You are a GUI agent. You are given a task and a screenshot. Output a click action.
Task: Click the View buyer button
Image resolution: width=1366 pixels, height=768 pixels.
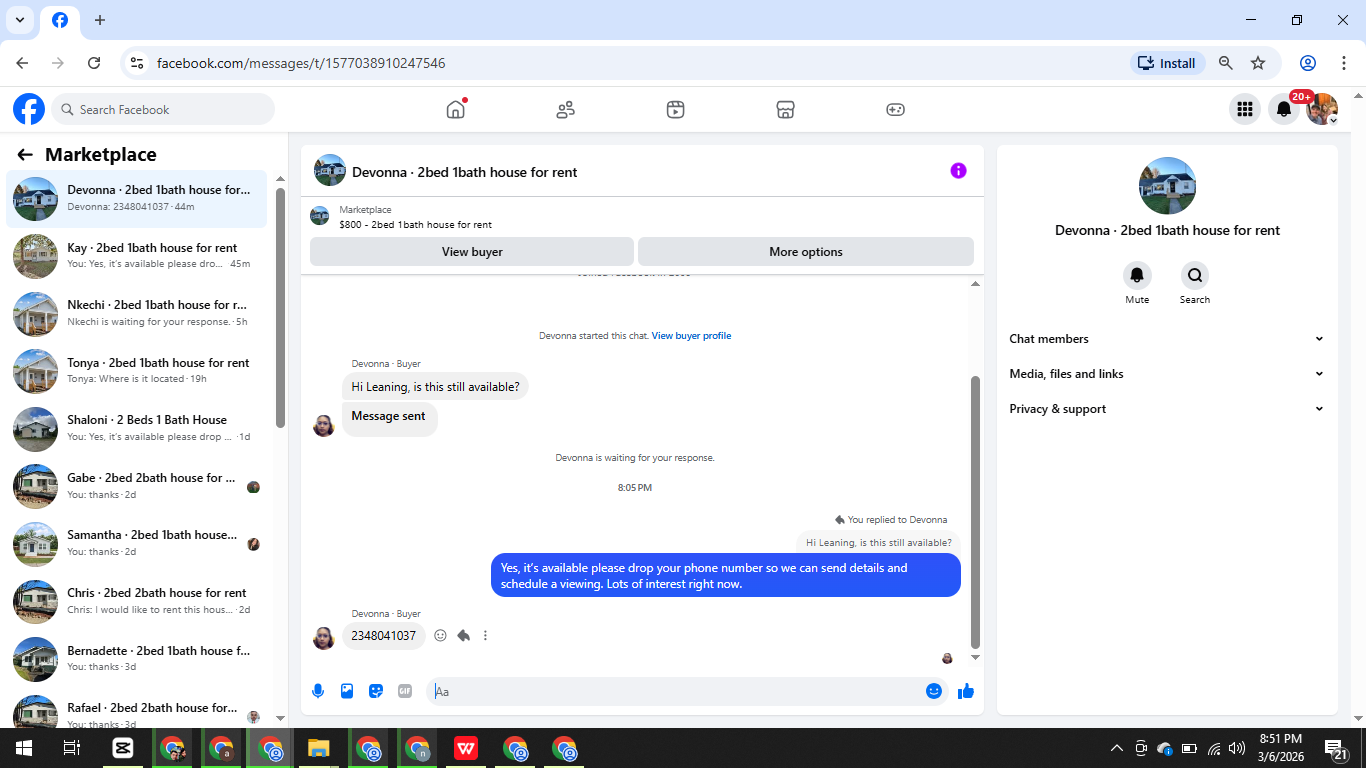pyautogui.click(x=472, y=252)
